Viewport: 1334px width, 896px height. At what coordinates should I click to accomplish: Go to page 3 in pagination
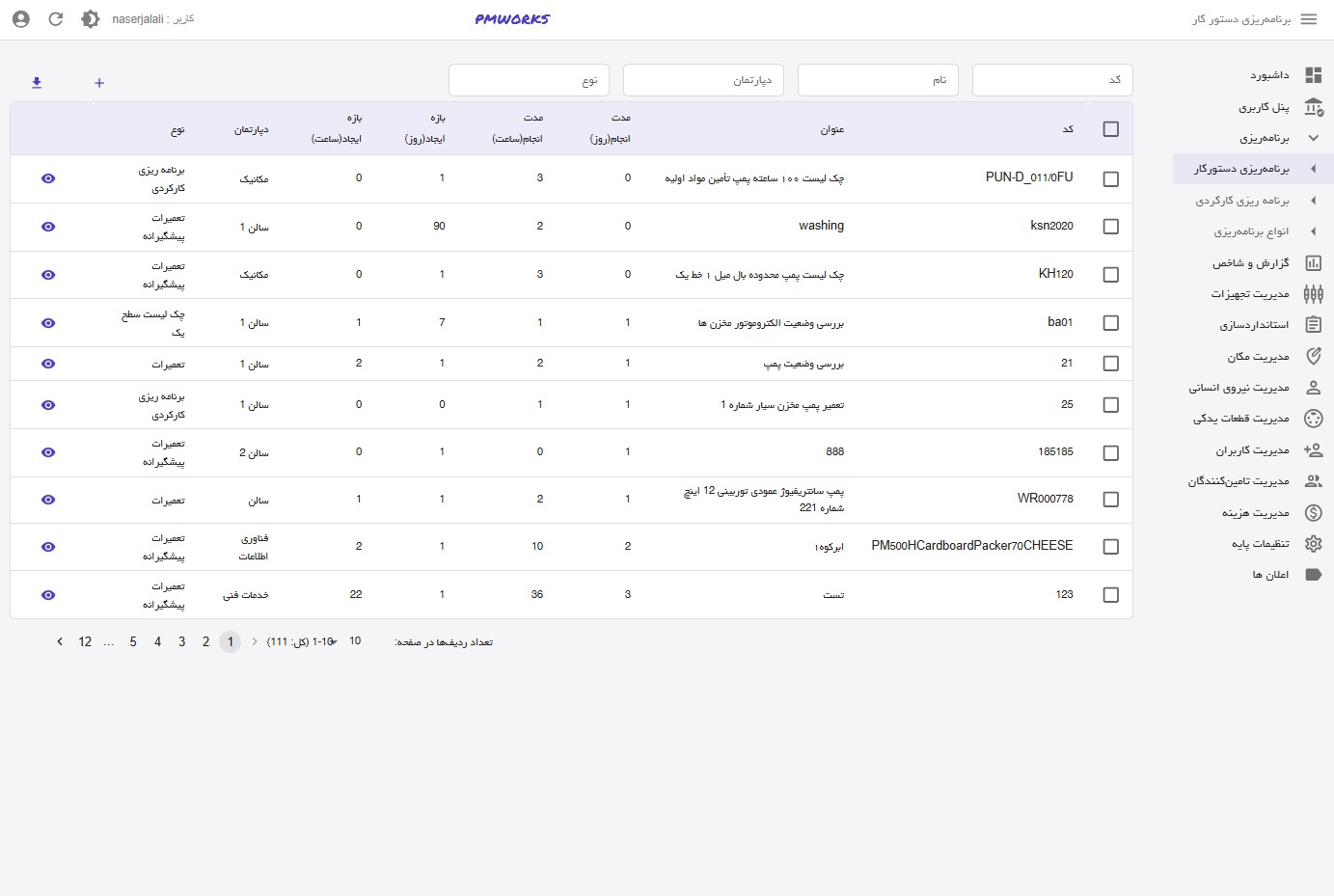[x=181, y=641]
